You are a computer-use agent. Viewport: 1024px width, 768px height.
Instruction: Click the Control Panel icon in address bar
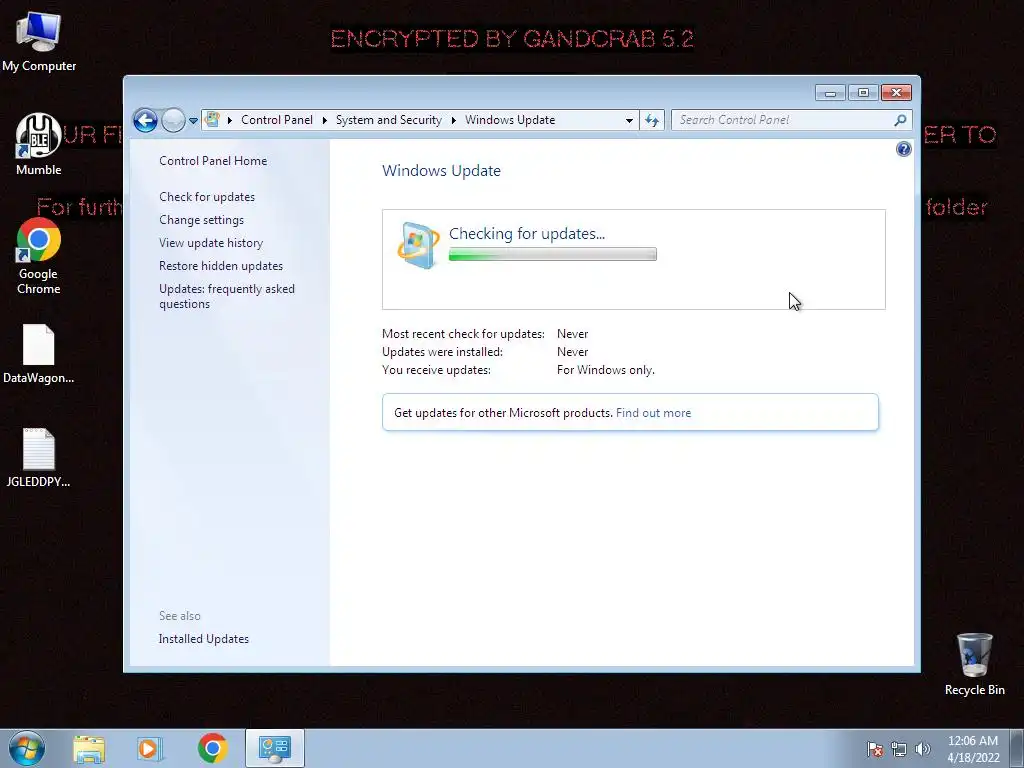click(212, 120)
